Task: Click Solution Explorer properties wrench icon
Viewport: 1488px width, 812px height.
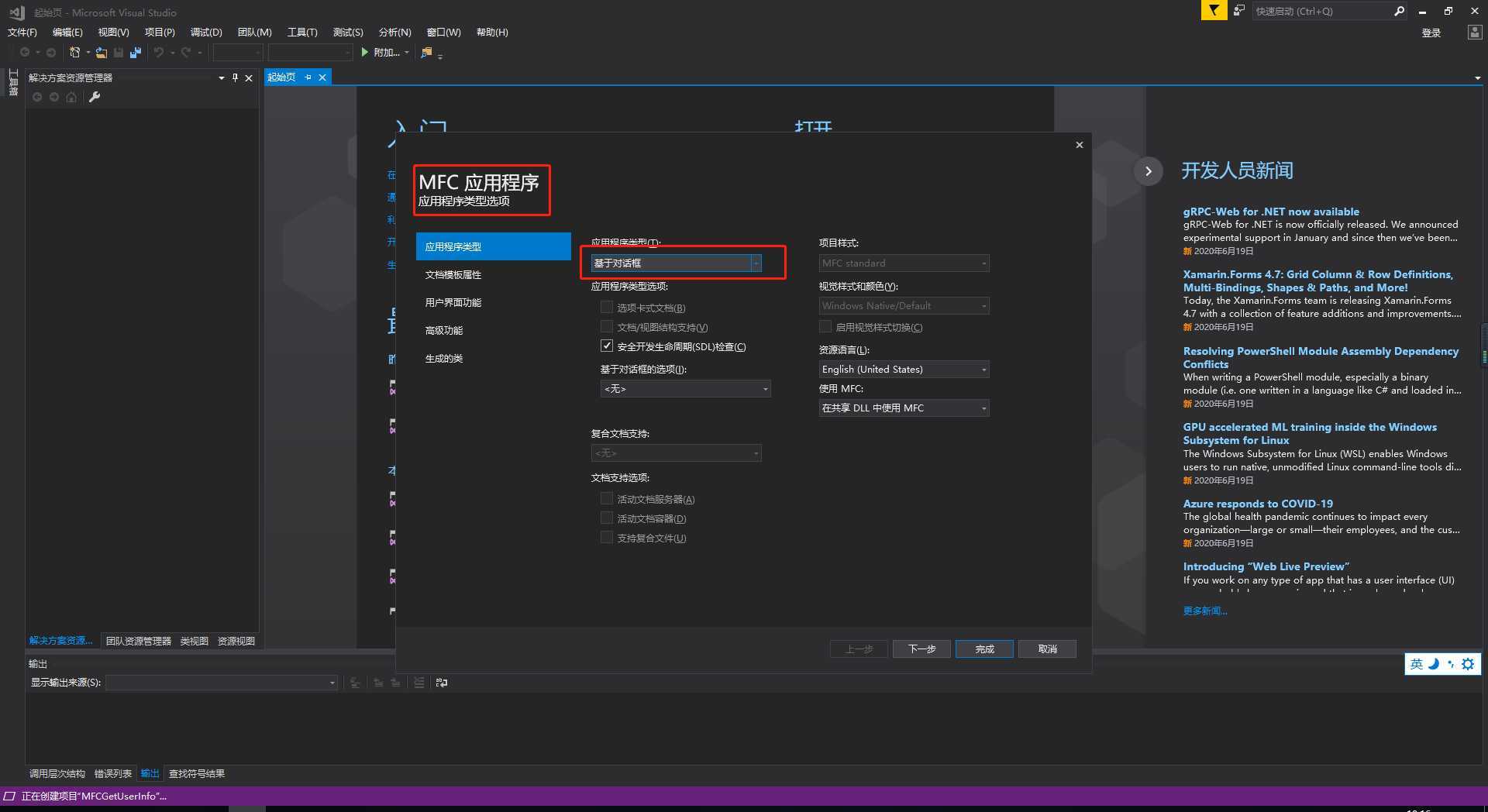Action: 95,97
